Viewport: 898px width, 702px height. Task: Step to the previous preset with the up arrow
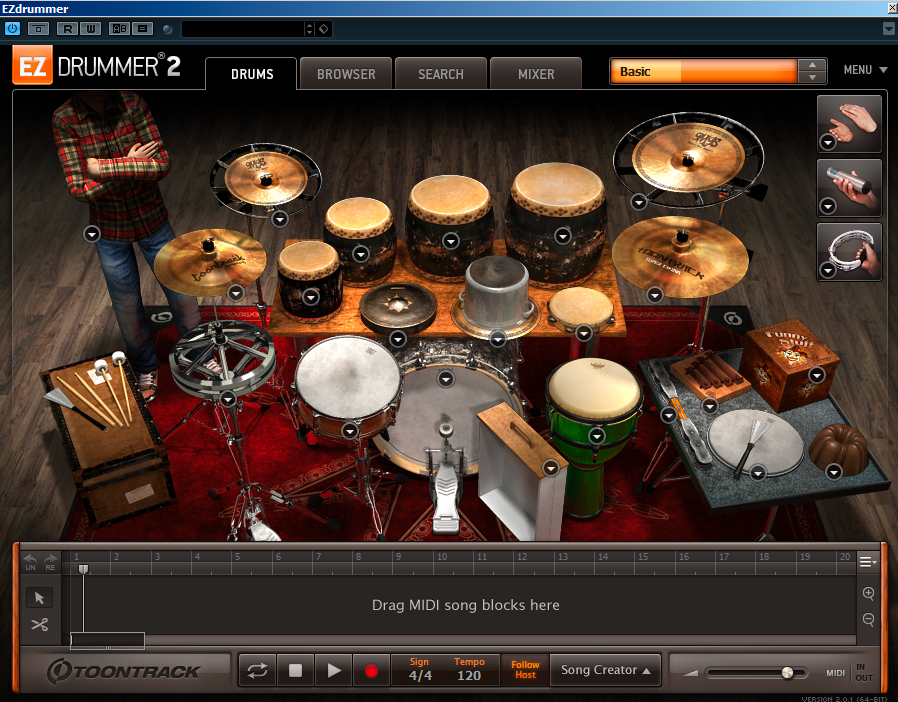tap(812, 65)
